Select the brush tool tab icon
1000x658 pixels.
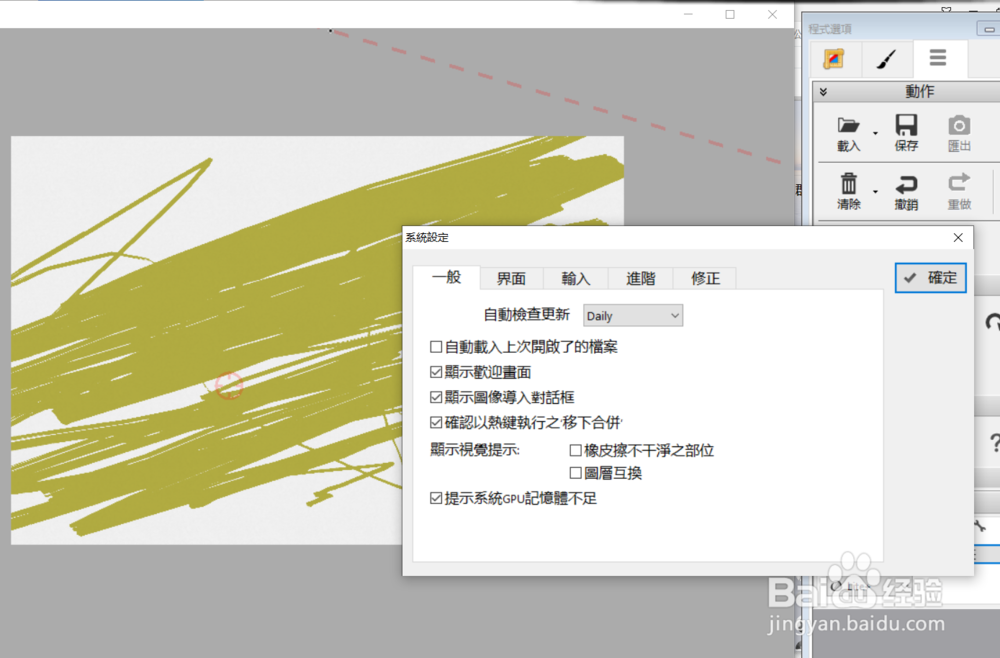[x=886, y=59]
